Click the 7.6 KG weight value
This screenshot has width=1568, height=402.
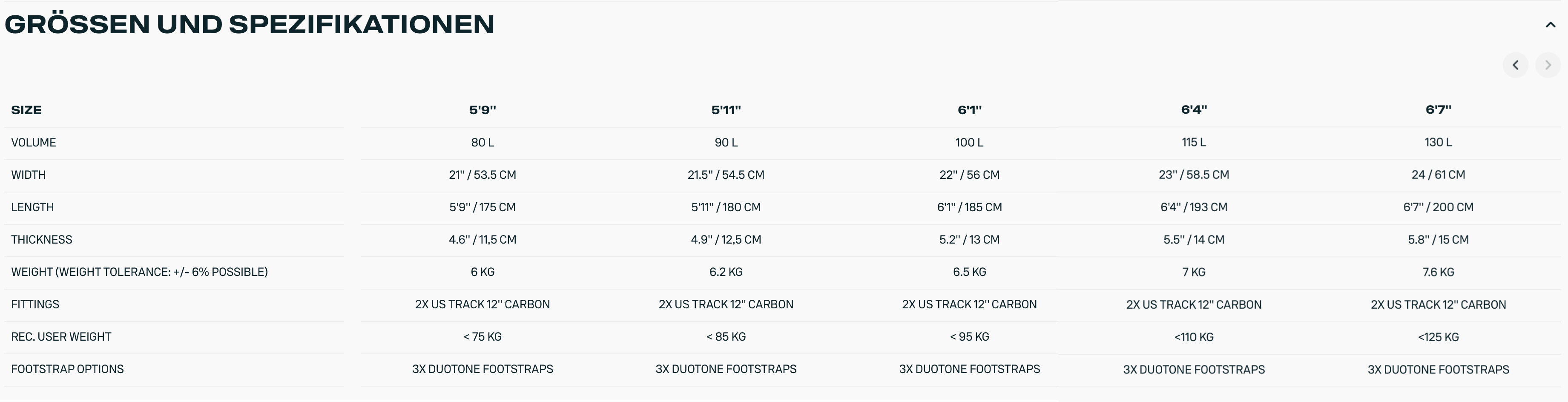click(x=1438, y=272)
